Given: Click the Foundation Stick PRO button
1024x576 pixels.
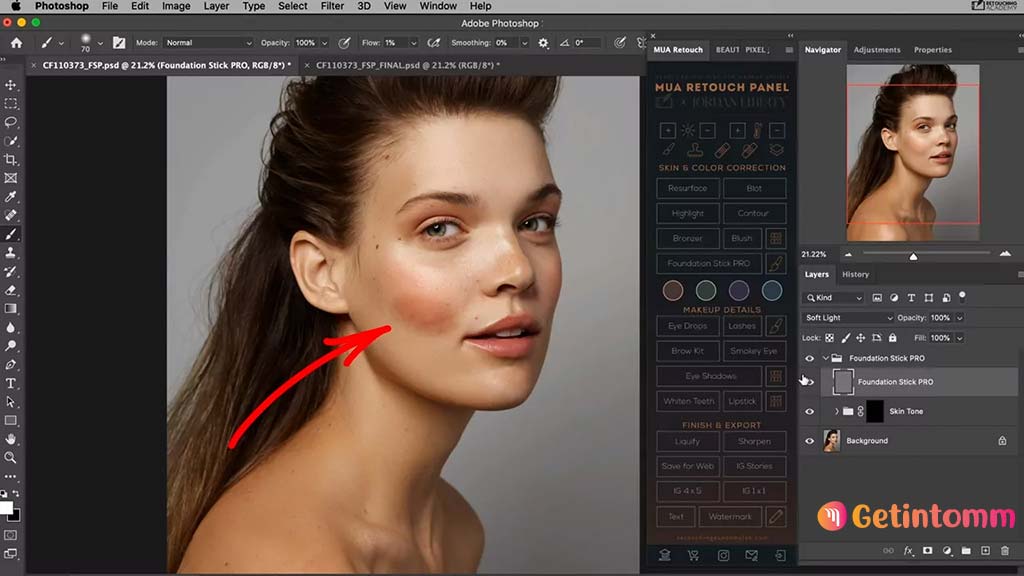Looking at the screenshot, I should click(709, 264).
